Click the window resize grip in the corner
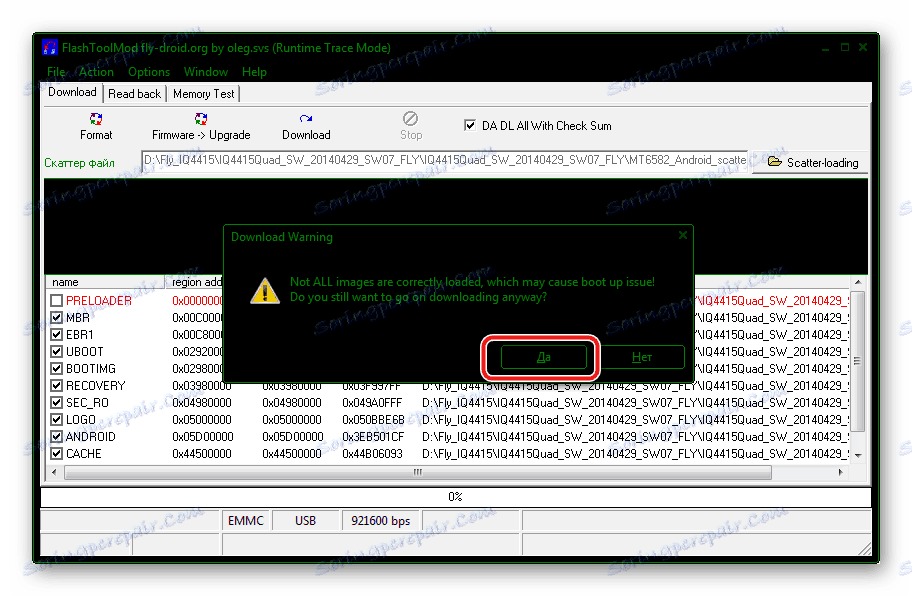Image resolution: width=912 pixels, height=596 pixels. pos(864,548)
